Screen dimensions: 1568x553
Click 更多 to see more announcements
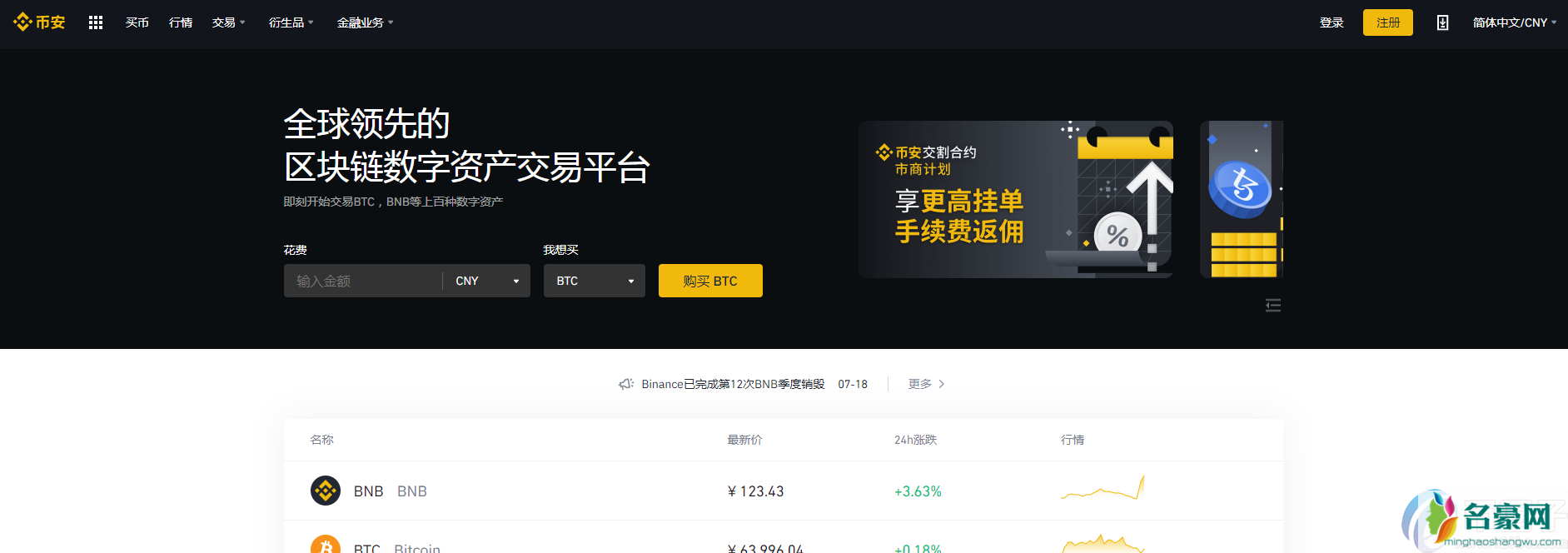coord(926,384)
